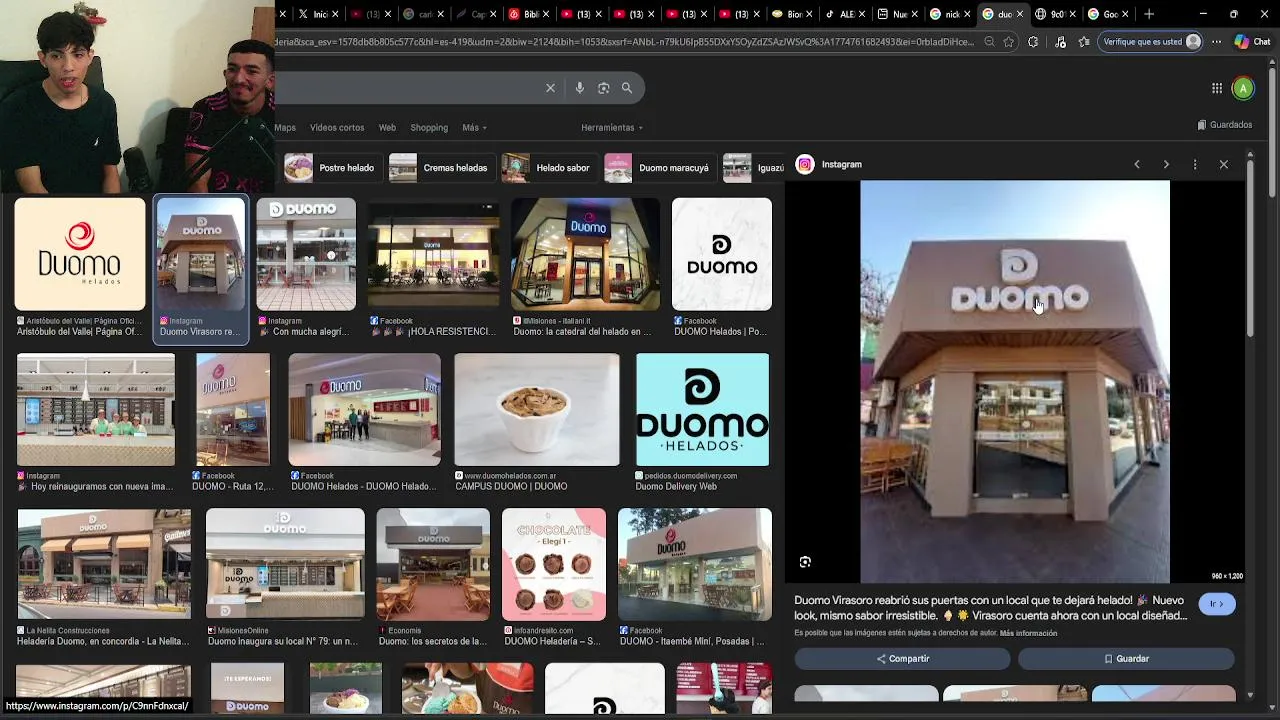Click the Google search input field
Viewport: 1280px width, 720px height.
(405, 88)
